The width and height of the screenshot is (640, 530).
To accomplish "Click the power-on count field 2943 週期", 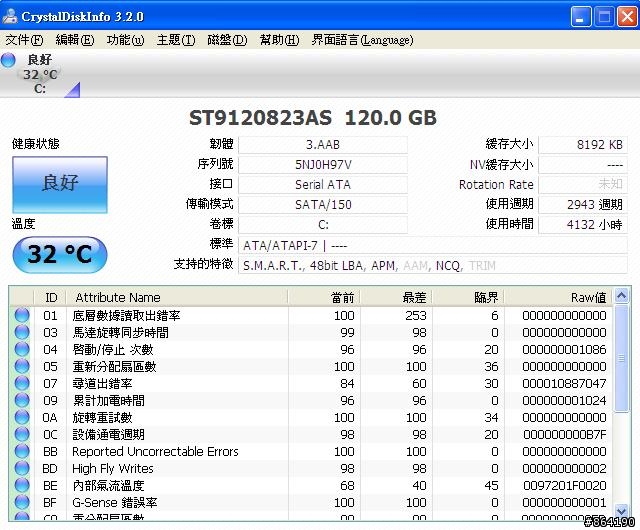I will click(x=583, y=205).
